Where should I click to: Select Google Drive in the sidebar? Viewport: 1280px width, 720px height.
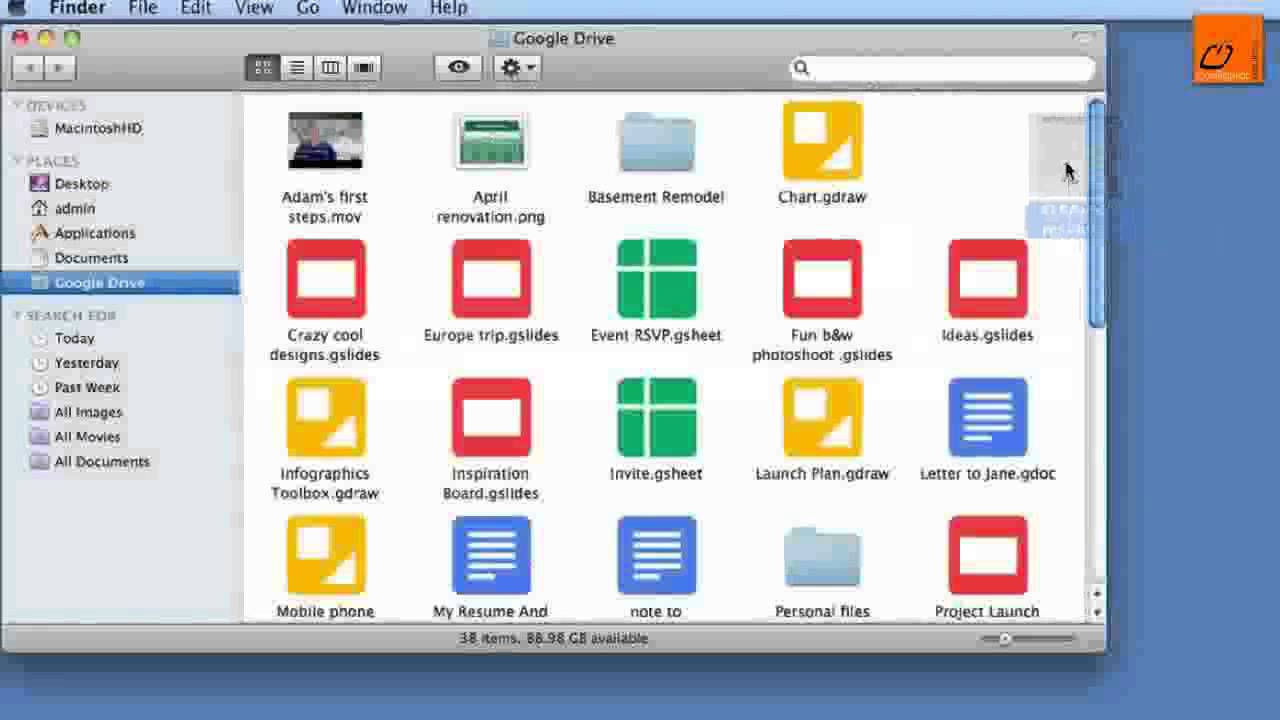click(120, 283)
